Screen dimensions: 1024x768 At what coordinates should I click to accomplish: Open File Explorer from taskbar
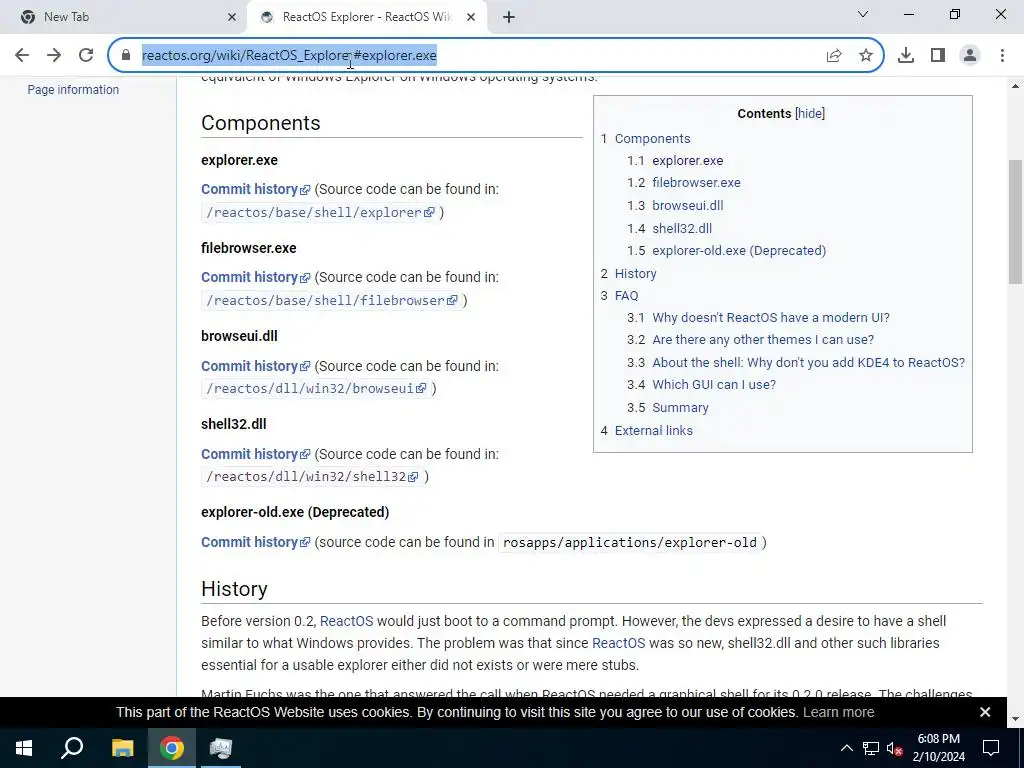click(122, 748)
